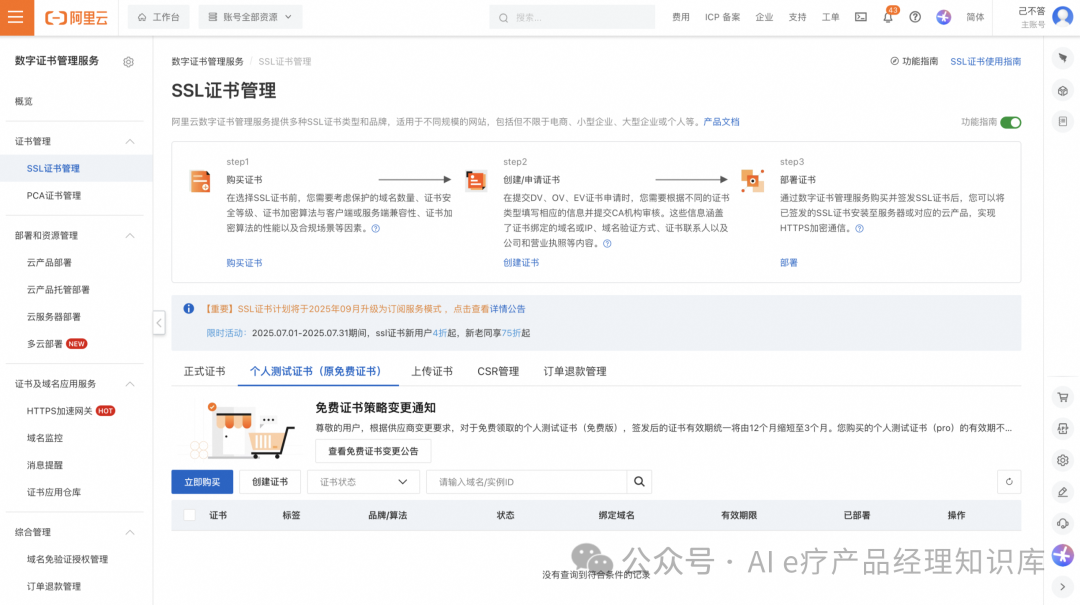
Task: Switch to the 上传证书 tab
Action: click(x=432, y=371)
